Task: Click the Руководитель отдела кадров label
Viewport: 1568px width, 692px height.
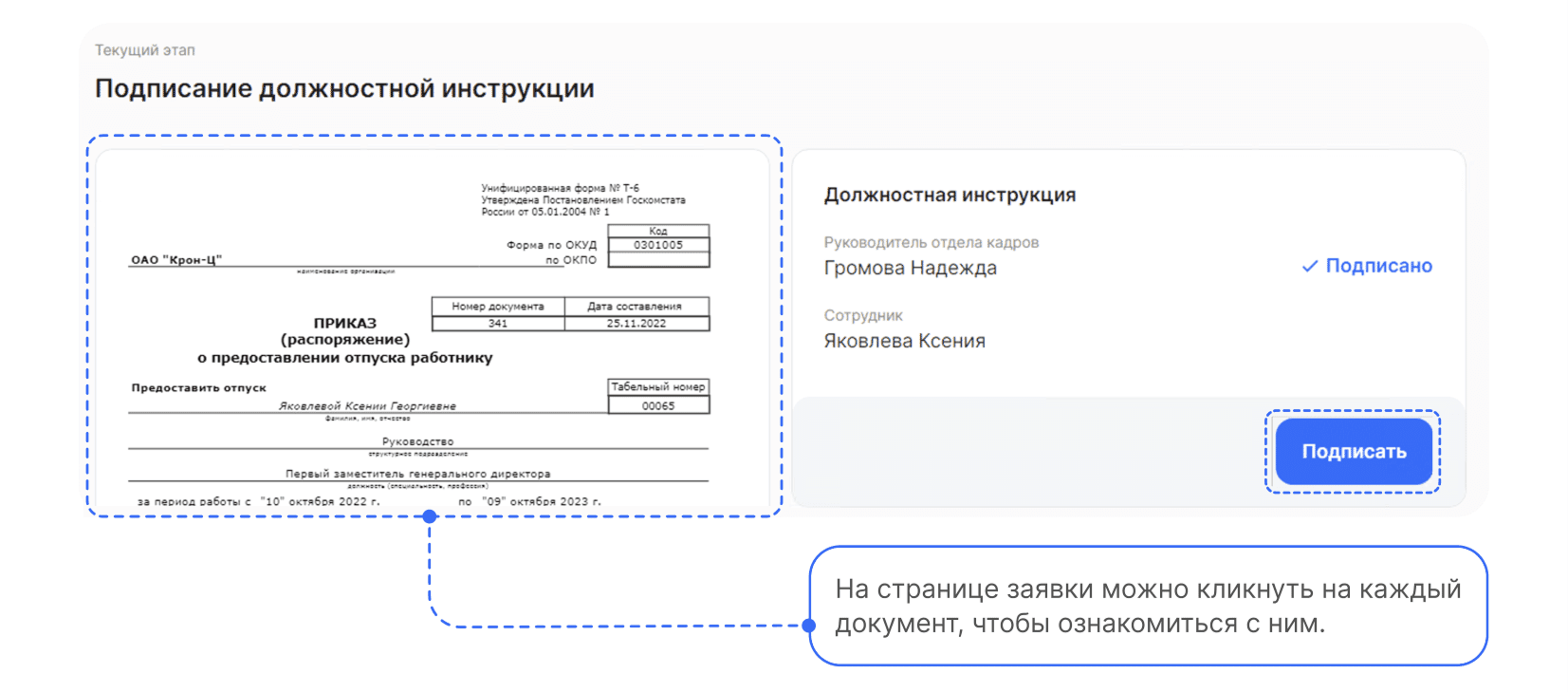Action: tap(931, 242)
